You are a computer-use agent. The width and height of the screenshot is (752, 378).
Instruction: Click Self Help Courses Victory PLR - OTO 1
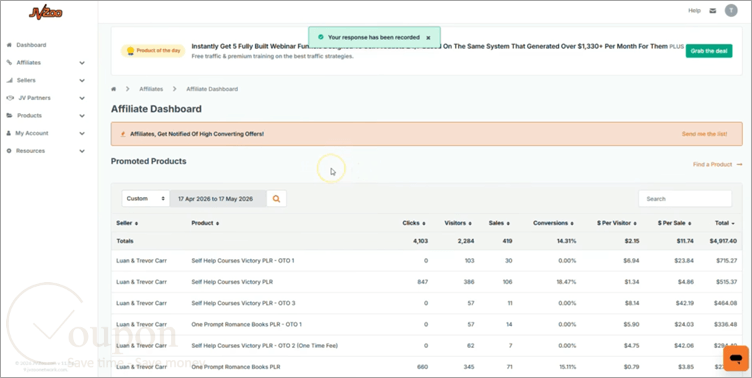pyautogui.click(x=243, y=261)
